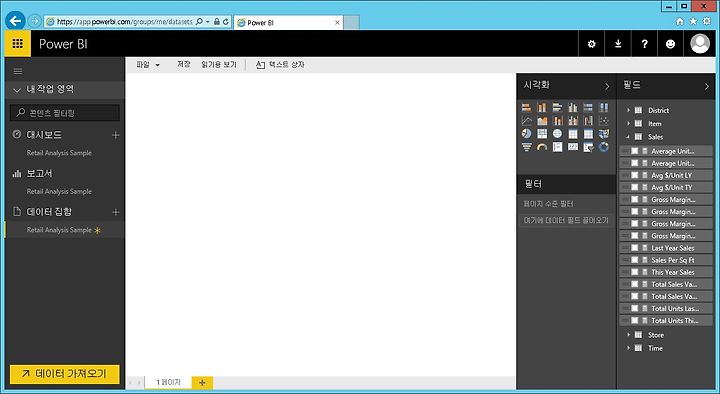Screen dimensions: 720x394
Task: Select the globe map visualization
Action: 557,134
